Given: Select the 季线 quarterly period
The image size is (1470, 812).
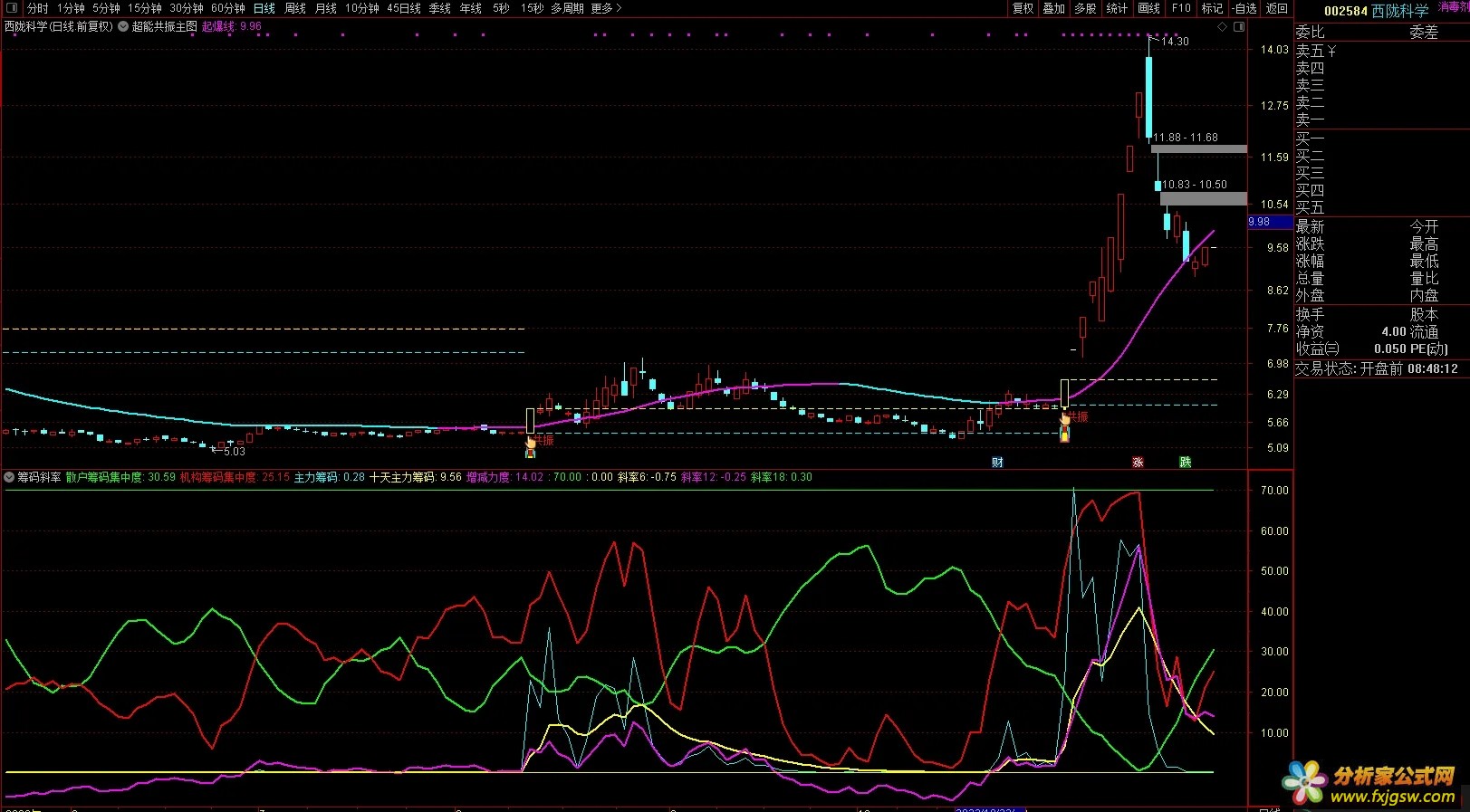Looking at the screenshot, I should click(x=440, y=8).
